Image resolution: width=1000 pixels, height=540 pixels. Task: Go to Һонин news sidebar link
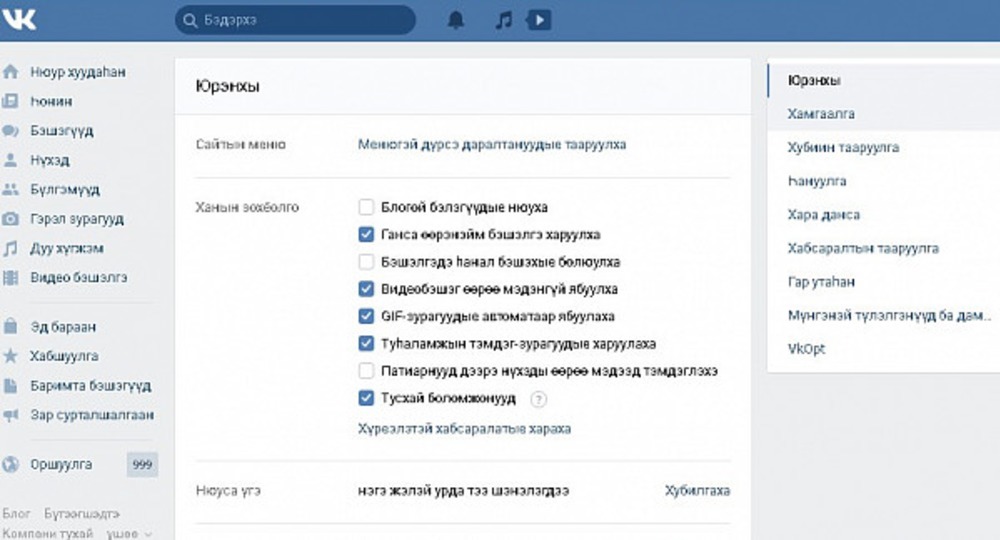point(51,101)
